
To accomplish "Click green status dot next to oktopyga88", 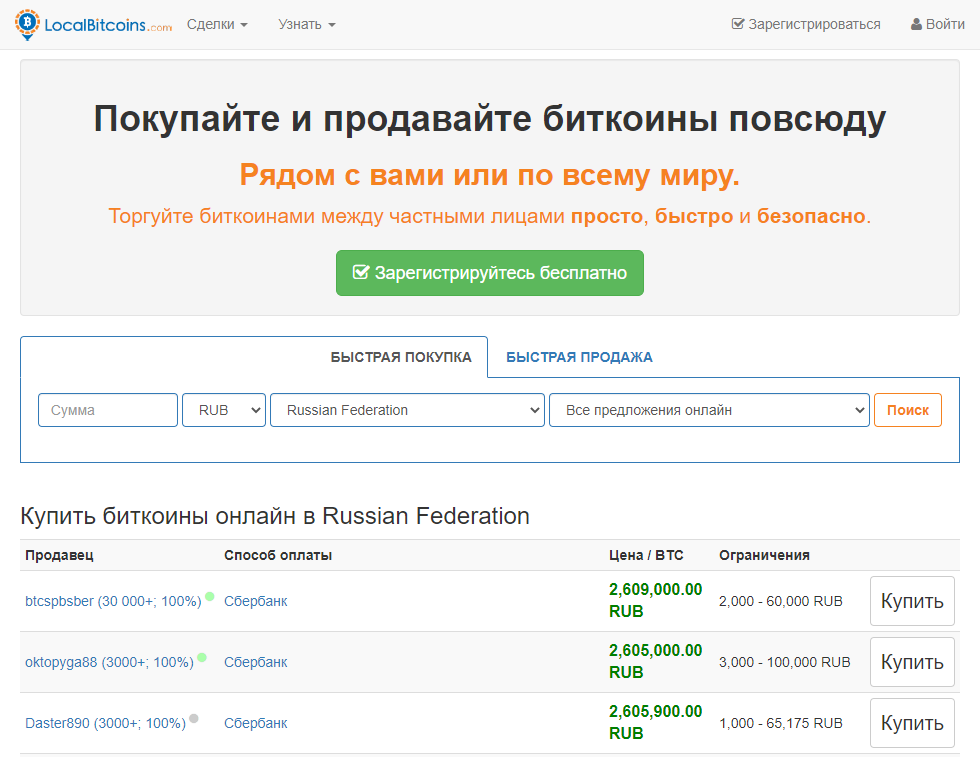I will point(202,658).
